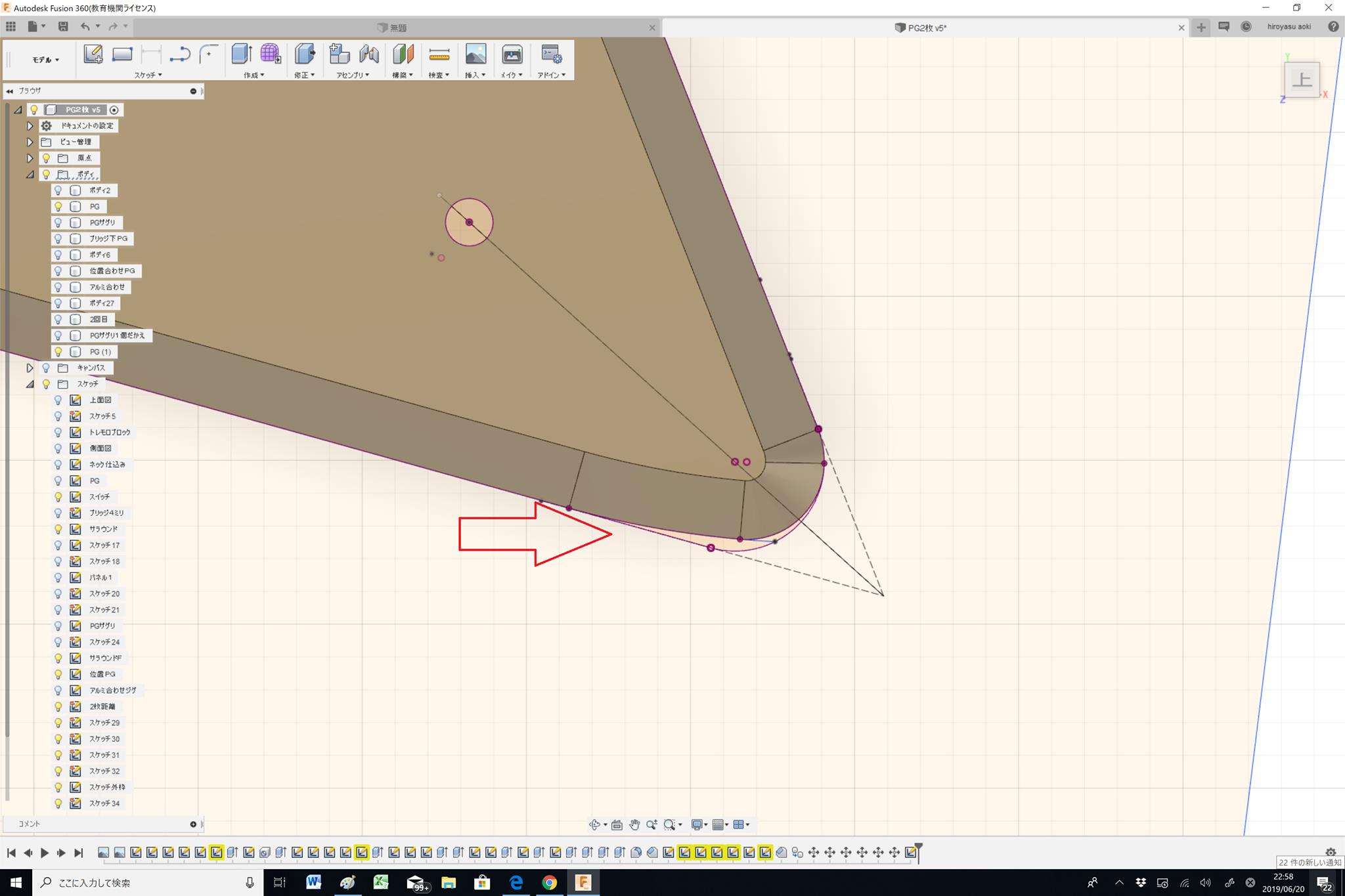Image resolution: width=1345 pixels, height=896 pixels.
Task: Toggle lightbulb for スケッチ17 sketch
Action: click(x=58, y=545)
